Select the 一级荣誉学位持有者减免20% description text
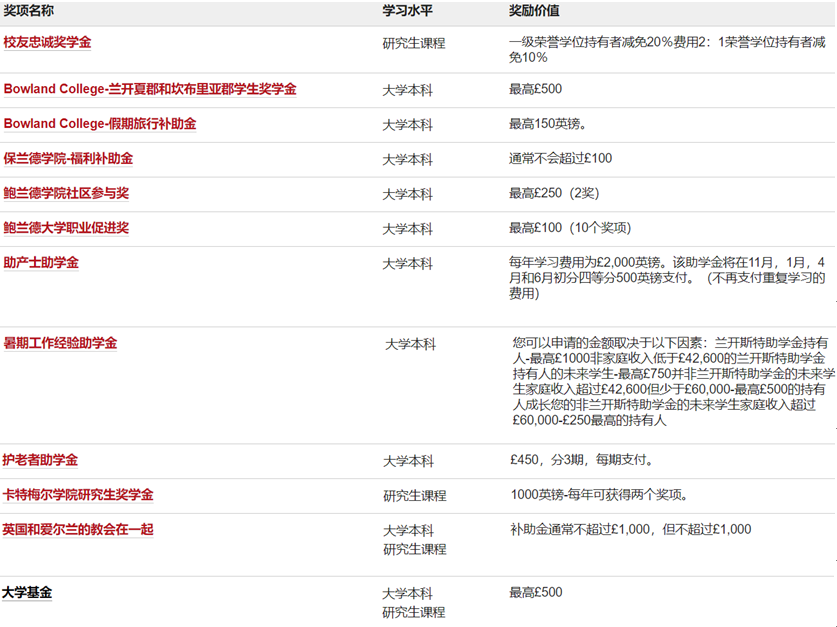837x627 pixels. click(667, 50)
